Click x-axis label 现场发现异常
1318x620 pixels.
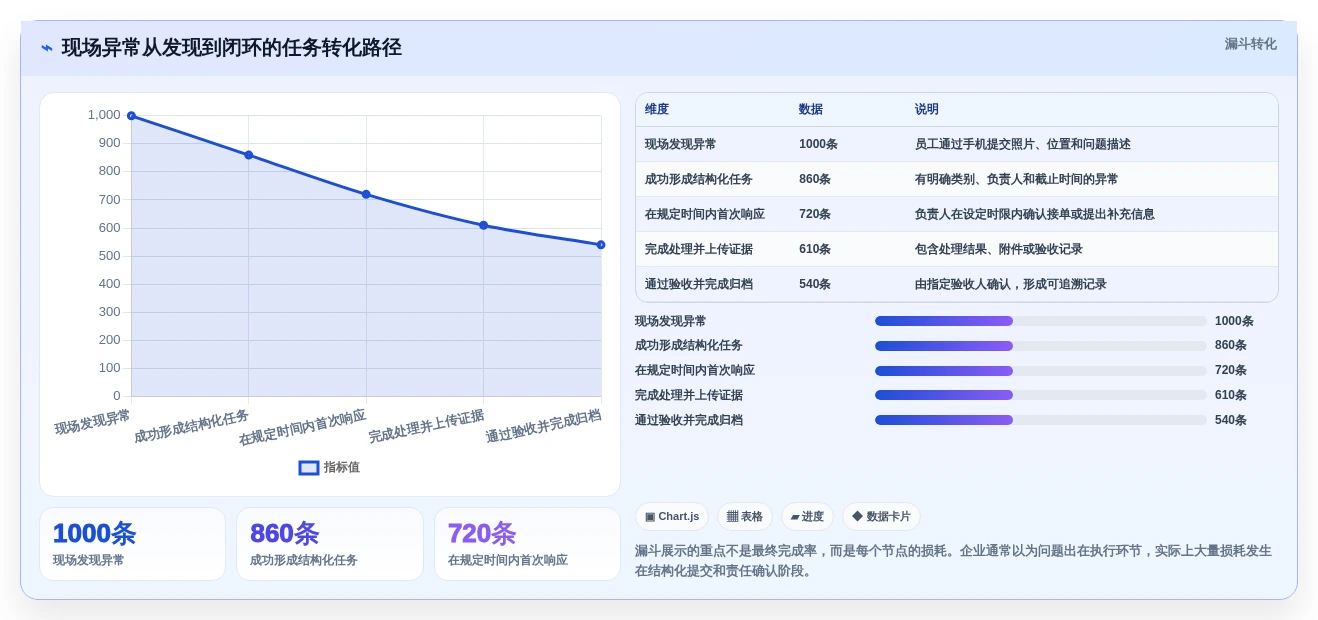pos(92,422)
